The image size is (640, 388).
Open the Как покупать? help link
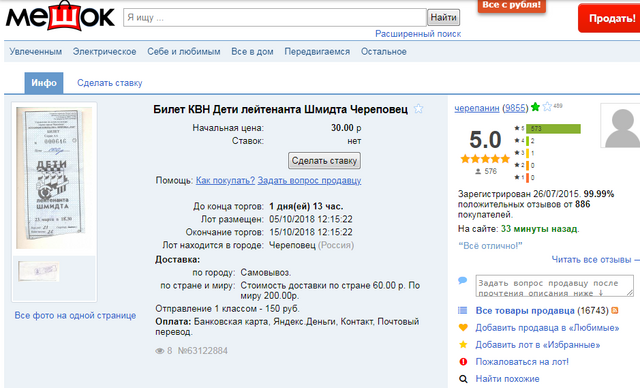[x=225, y=180]
